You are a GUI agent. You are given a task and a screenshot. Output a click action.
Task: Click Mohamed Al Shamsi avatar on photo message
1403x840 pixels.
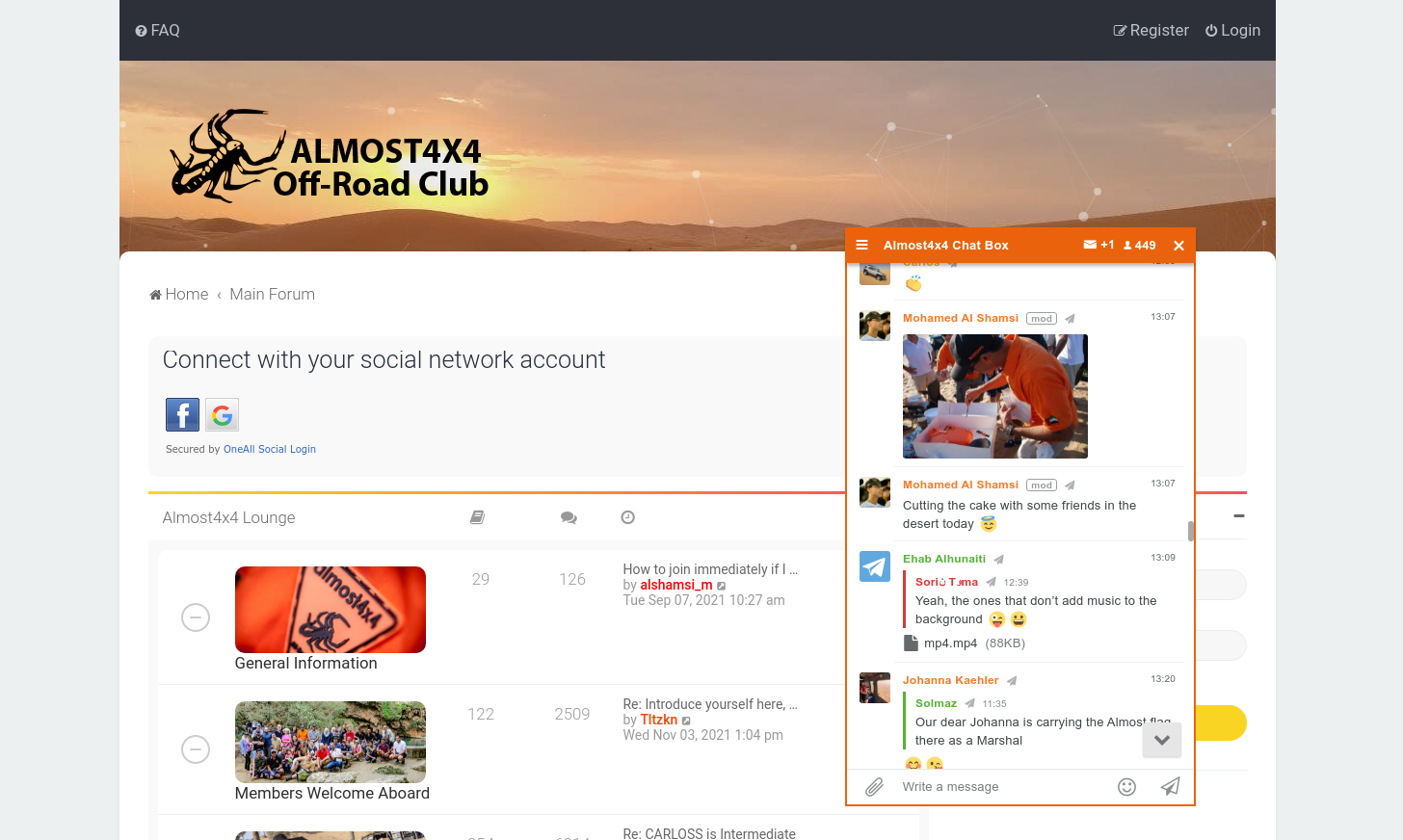point(875,326)
